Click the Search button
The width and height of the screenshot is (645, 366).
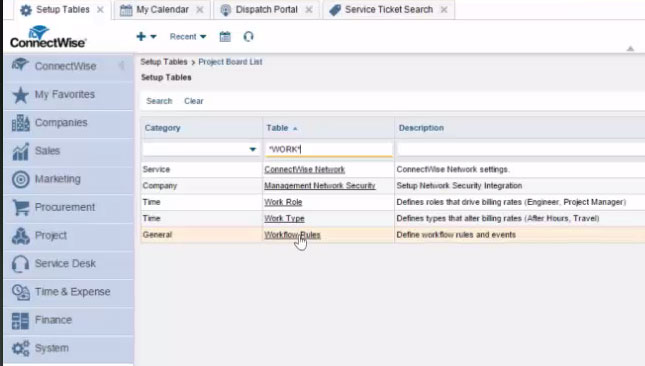pos(159,101)
